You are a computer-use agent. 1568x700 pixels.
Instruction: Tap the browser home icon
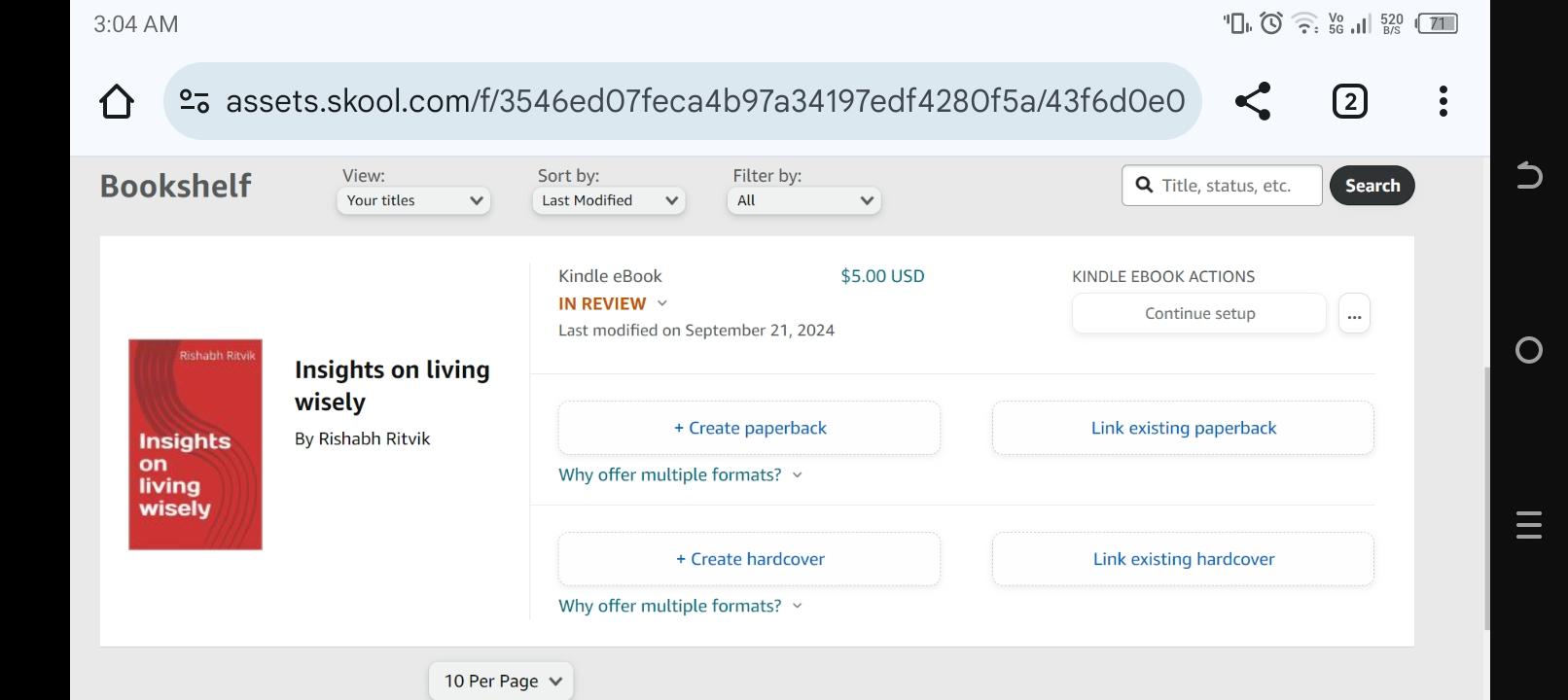pyautogui.click(x=117, y=101)
